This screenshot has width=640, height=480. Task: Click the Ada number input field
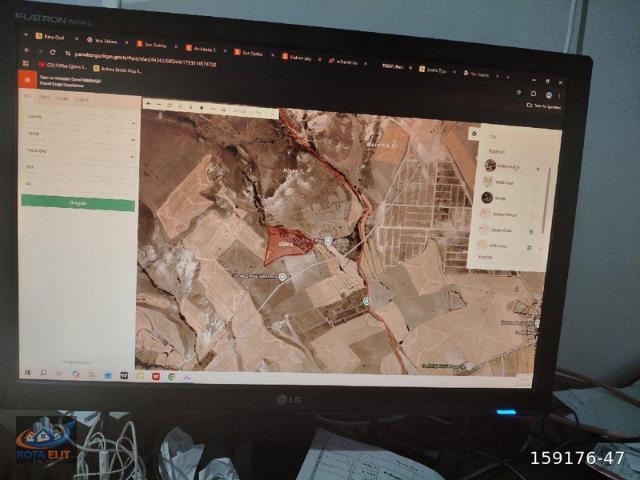[79, 168]
